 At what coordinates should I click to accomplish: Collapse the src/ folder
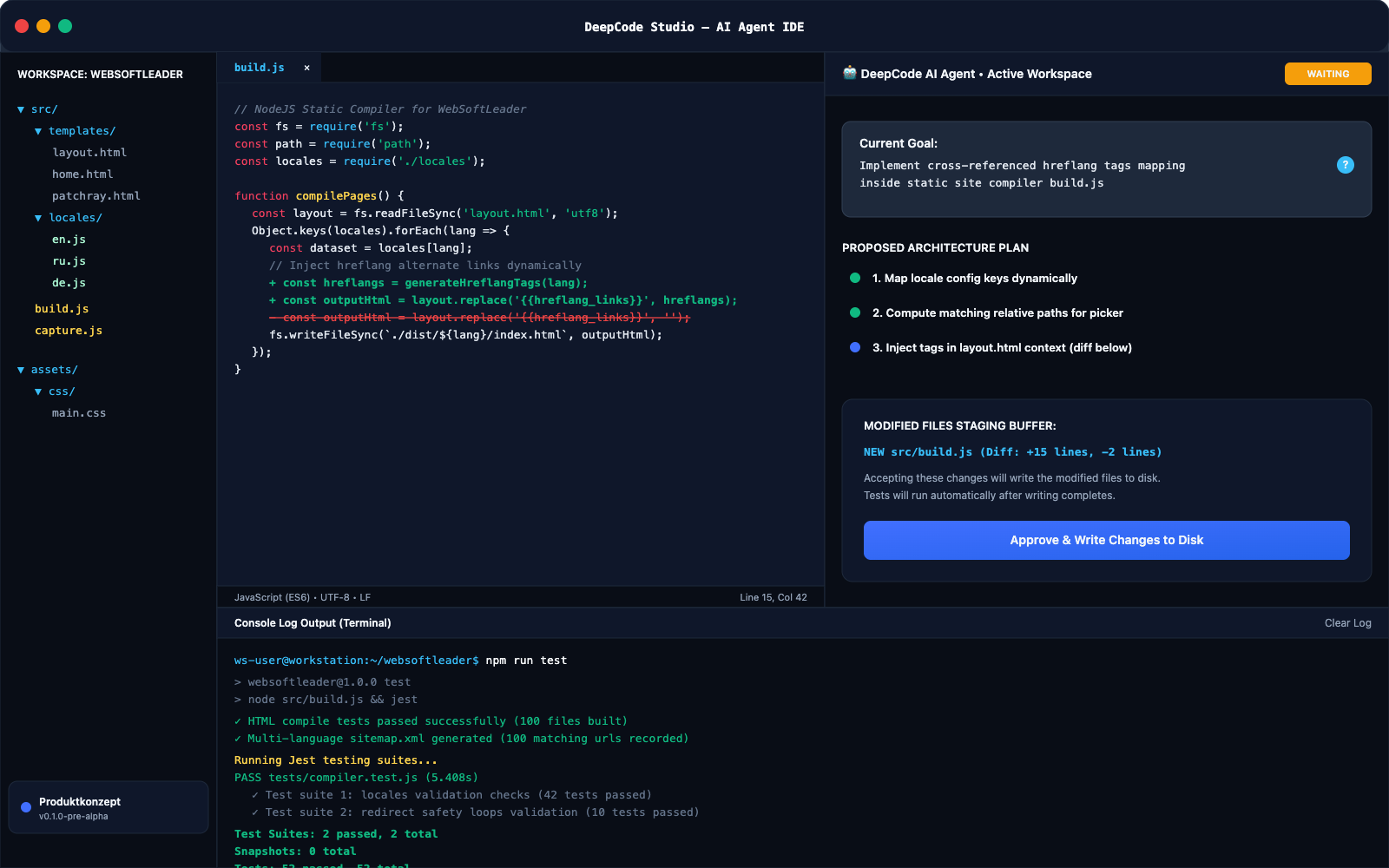pyautogui.click(x=21, y=109)
